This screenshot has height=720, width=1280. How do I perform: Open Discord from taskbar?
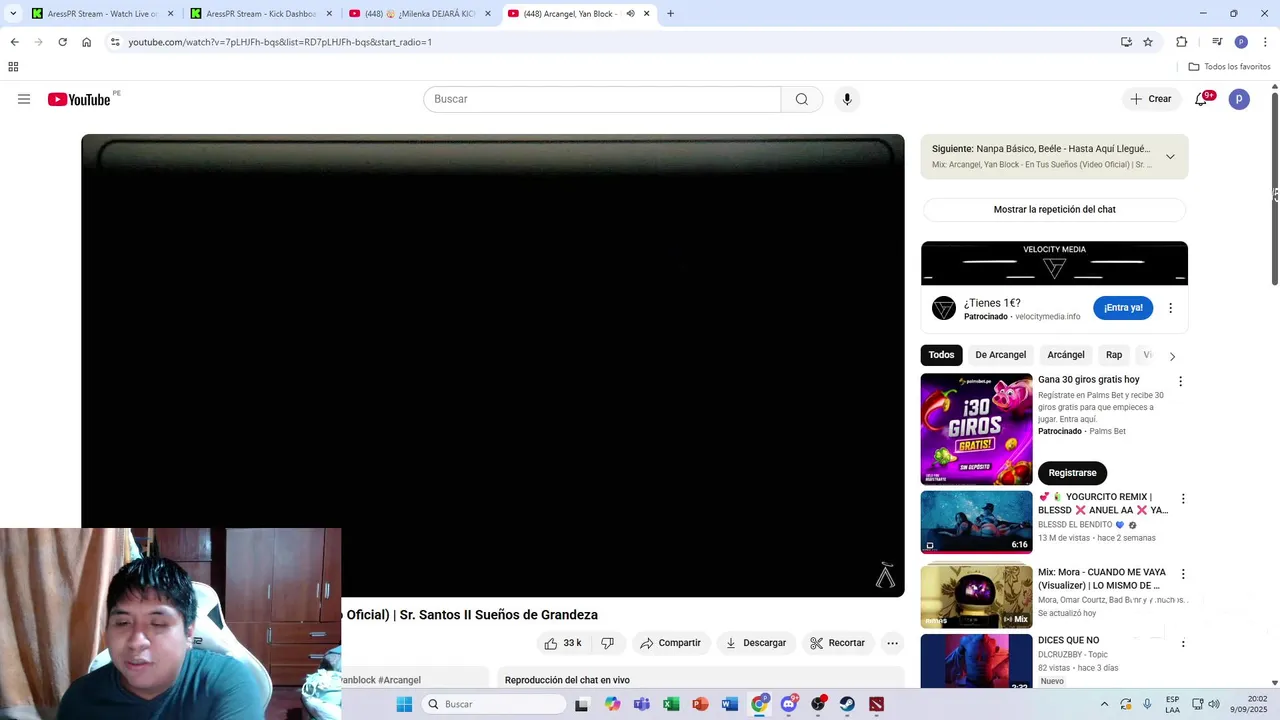click(789, 704)
